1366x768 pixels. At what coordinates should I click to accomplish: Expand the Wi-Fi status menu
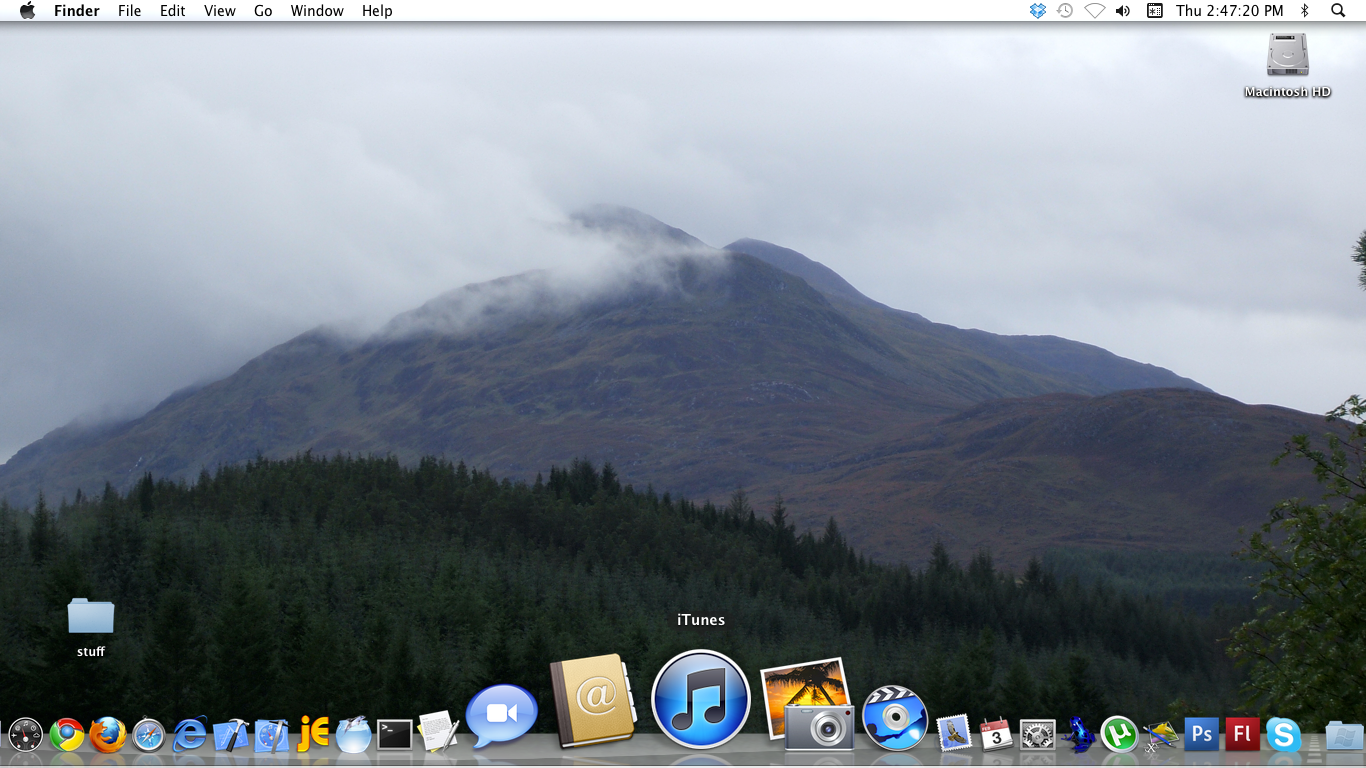(x=1094, y=11)
